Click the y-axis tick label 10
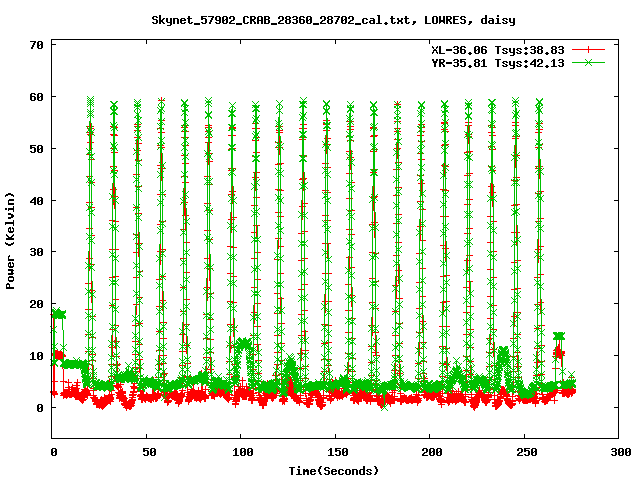Viewport: 640px width, 480px height. pos(36,356)
